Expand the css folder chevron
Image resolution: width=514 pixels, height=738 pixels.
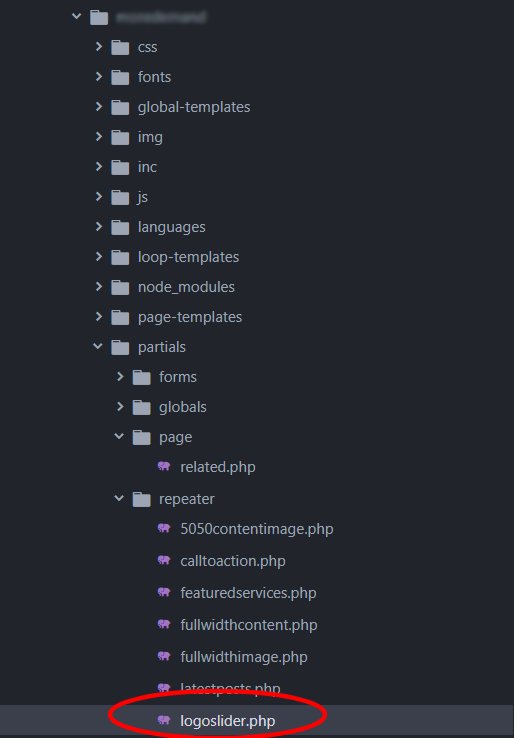(x=98, y=47)
